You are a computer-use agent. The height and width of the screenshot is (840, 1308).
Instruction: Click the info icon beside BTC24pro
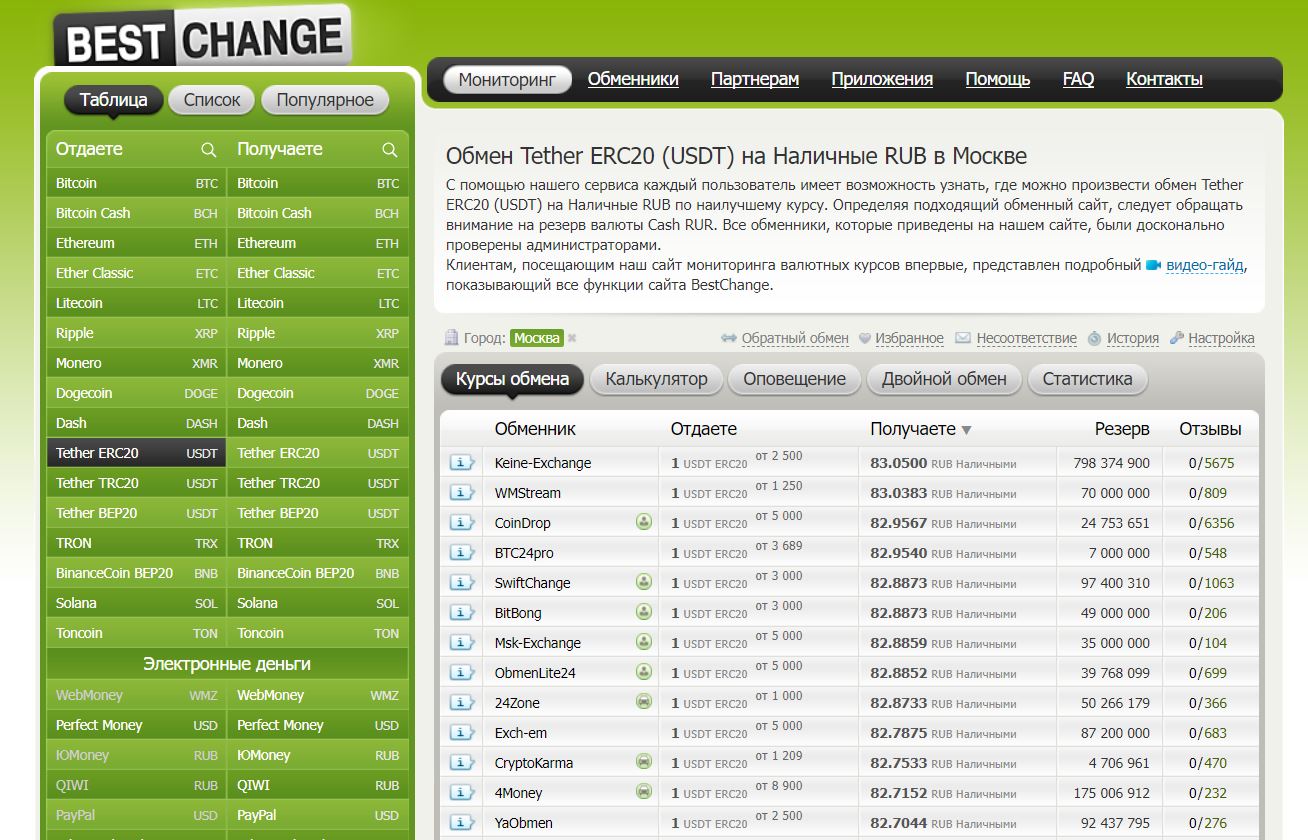(461, 553)
